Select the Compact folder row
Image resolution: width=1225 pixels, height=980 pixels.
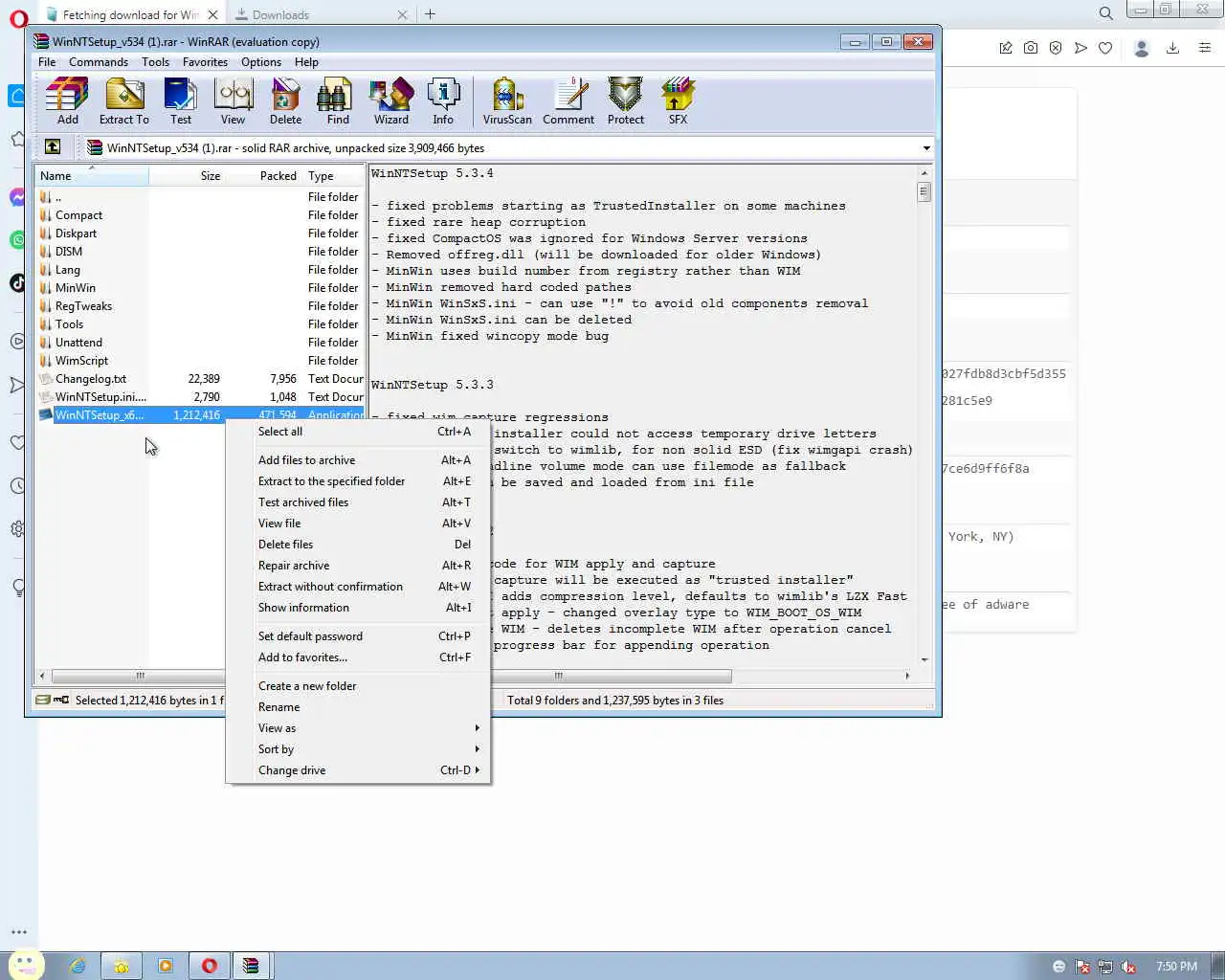(x=200, y=215)
